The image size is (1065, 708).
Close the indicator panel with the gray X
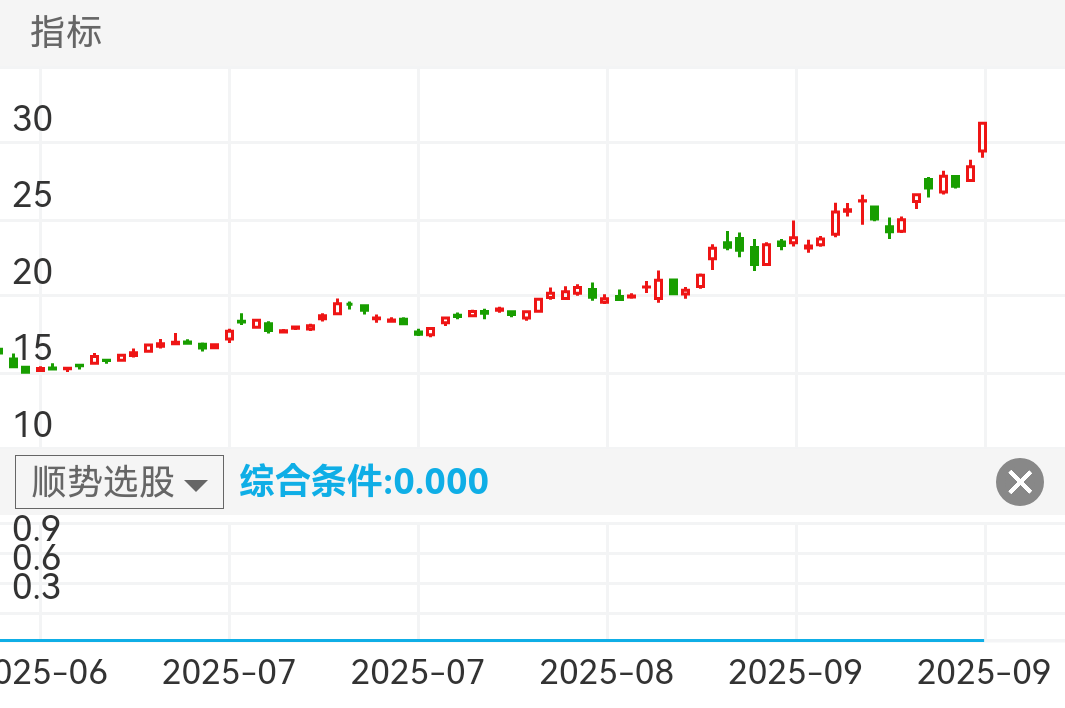[1019, 483]
